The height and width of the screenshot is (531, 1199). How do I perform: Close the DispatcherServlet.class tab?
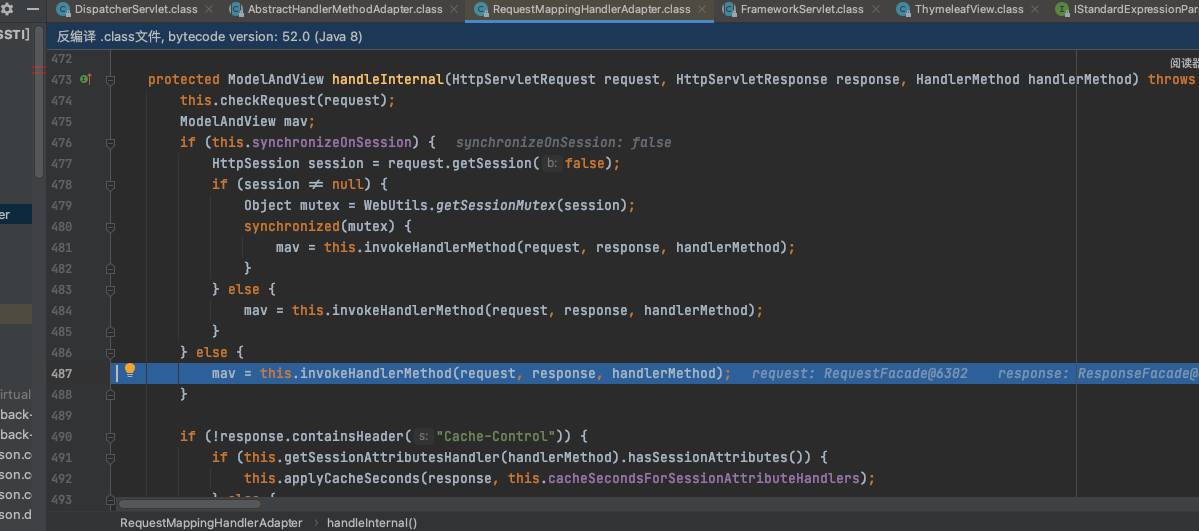tap(210, 10)
